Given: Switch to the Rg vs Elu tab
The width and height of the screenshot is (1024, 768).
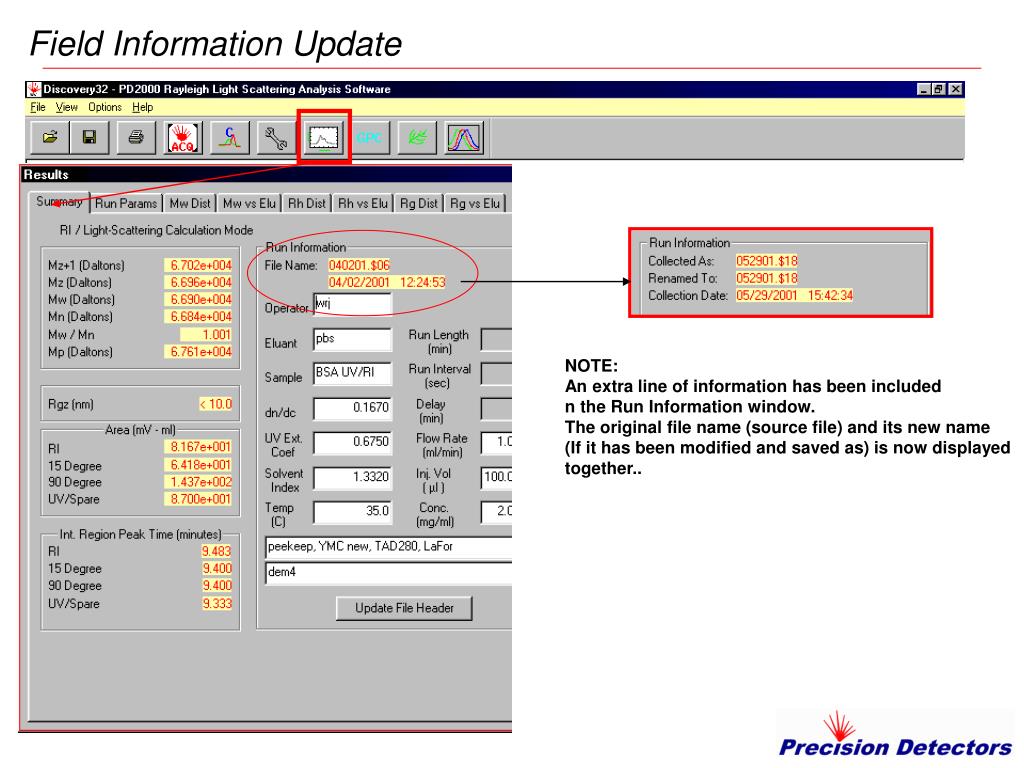Looking at the screenshot, I should coord(475,204).
